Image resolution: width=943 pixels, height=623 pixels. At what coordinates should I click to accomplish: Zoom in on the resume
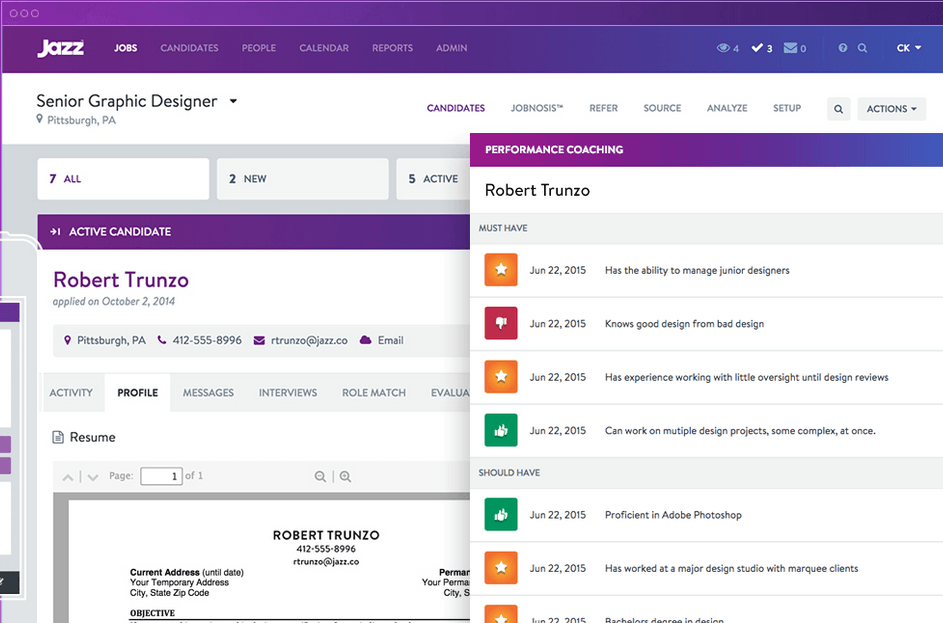point(345,476)
